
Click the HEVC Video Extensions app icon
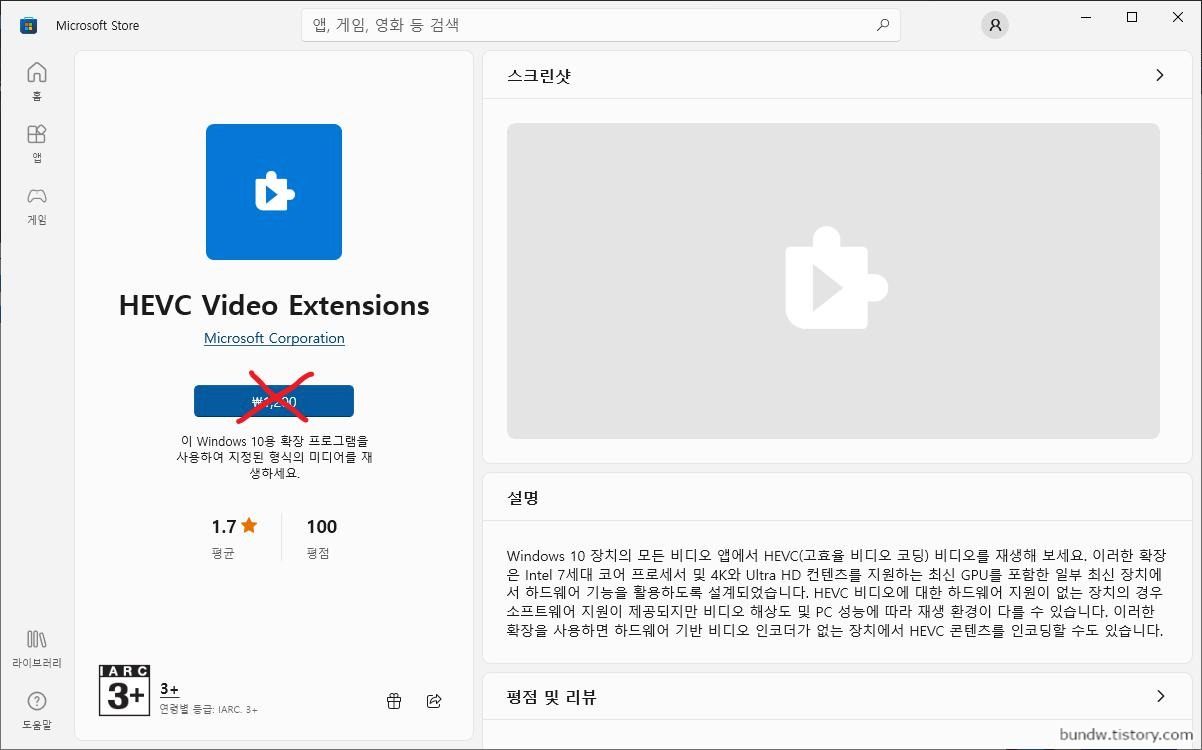274,192
